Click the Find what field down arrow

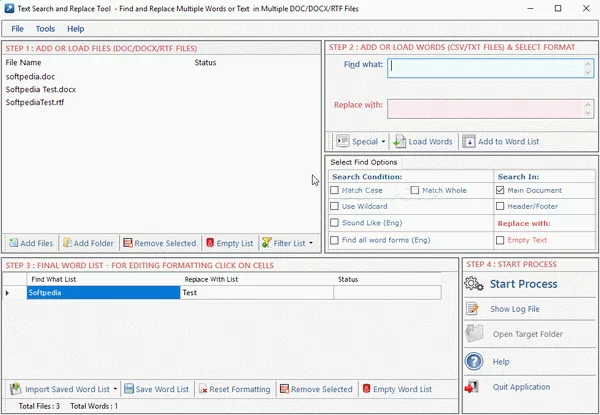click(x=589, y=73)
